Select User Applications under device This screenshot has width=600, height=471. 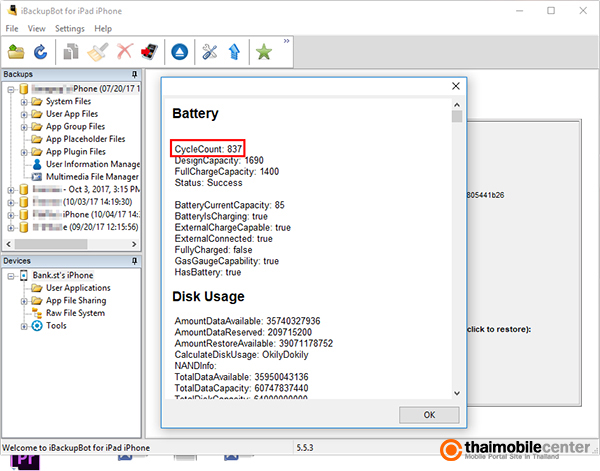click(x=78, y=288)
